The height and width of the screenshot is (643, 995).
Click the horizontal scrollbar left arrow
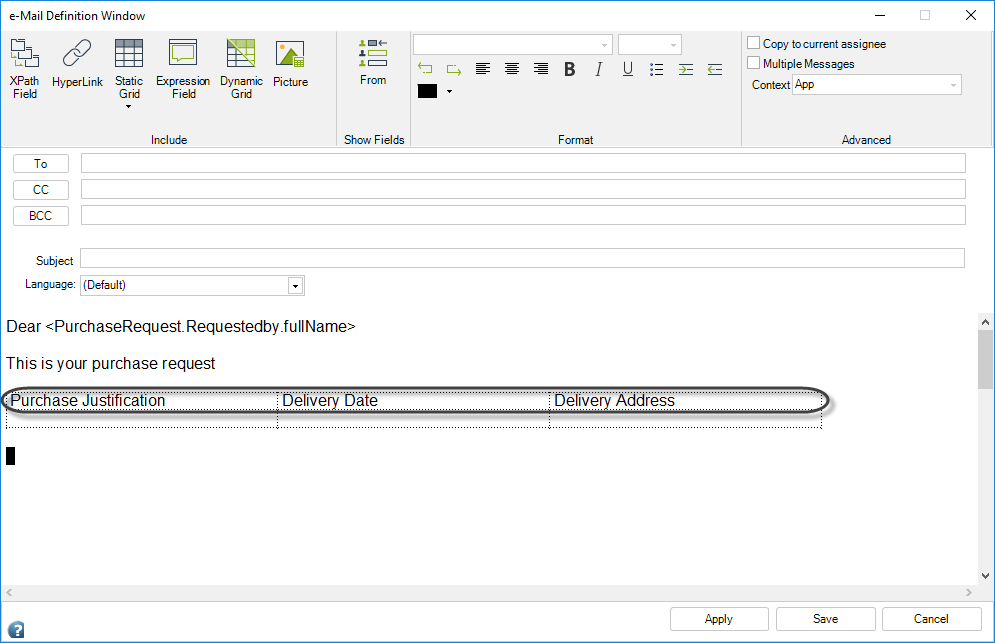[9, 593]
